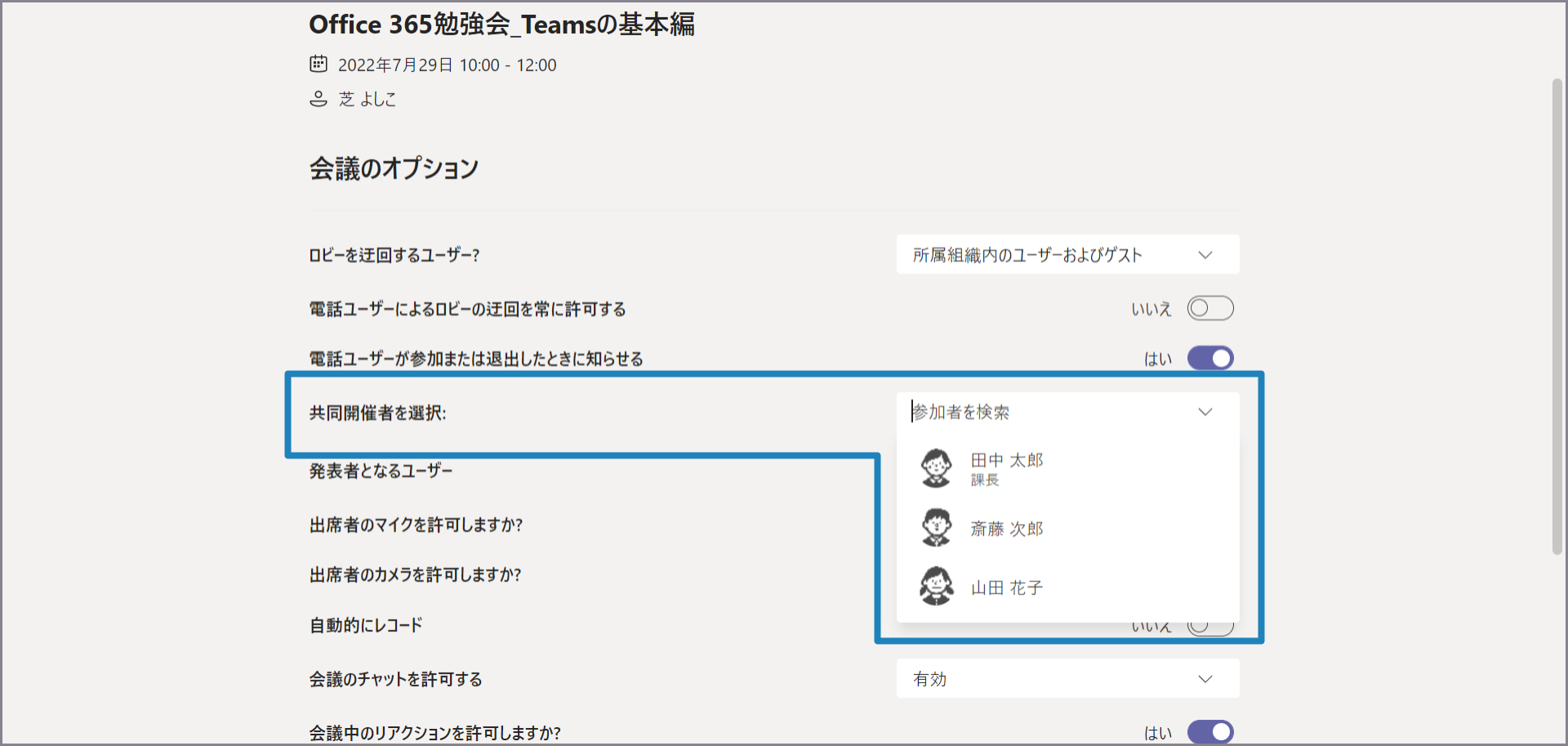Toggle 電話ユーザーによるロビーの迂回を常に許可する switch
Viewport: 1568px width, 746px height.
(x=1210, y=308)
